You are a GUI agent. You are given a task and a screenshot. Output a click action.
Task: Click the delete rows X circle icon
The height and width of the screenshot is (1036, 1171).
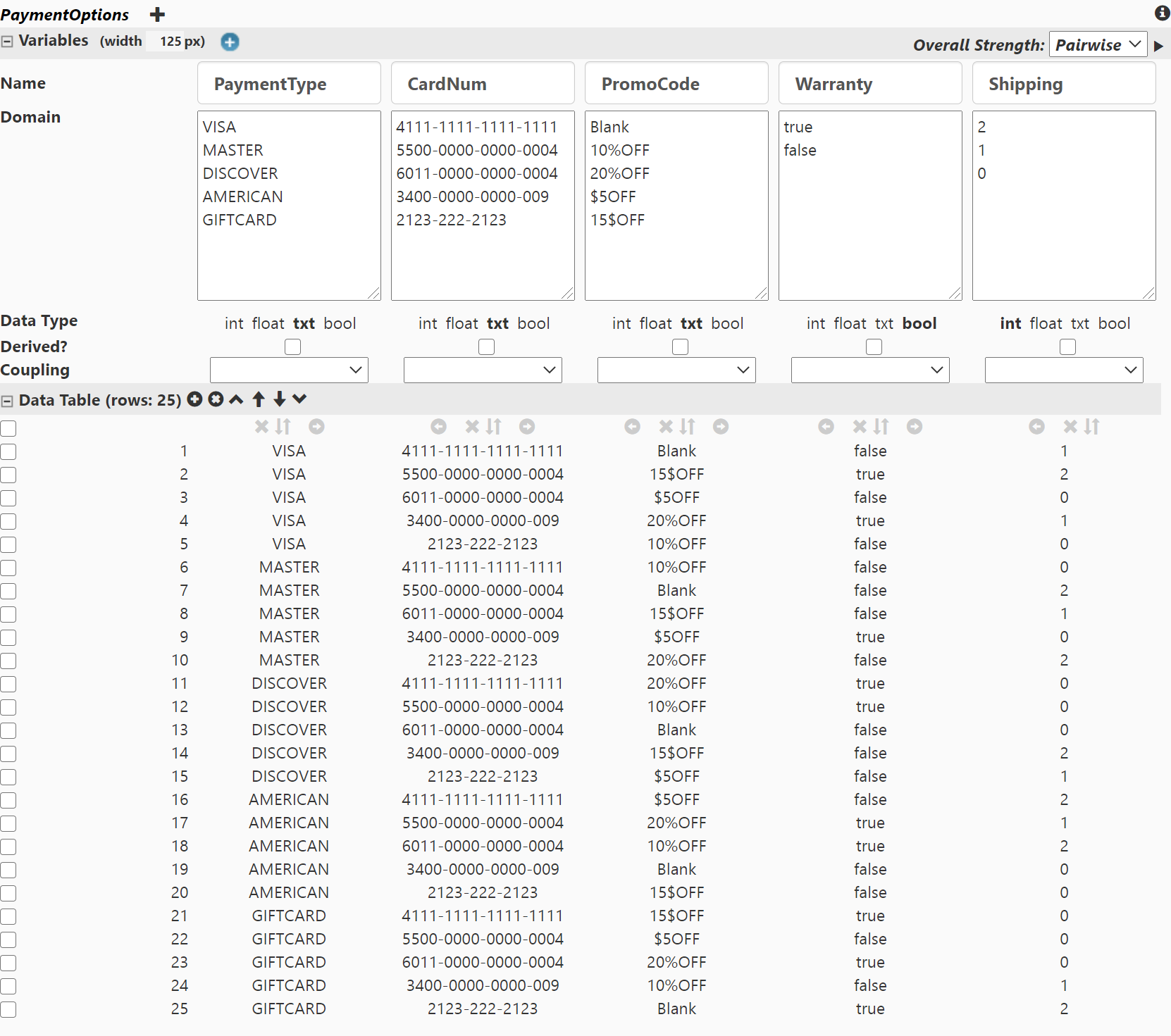216,399
